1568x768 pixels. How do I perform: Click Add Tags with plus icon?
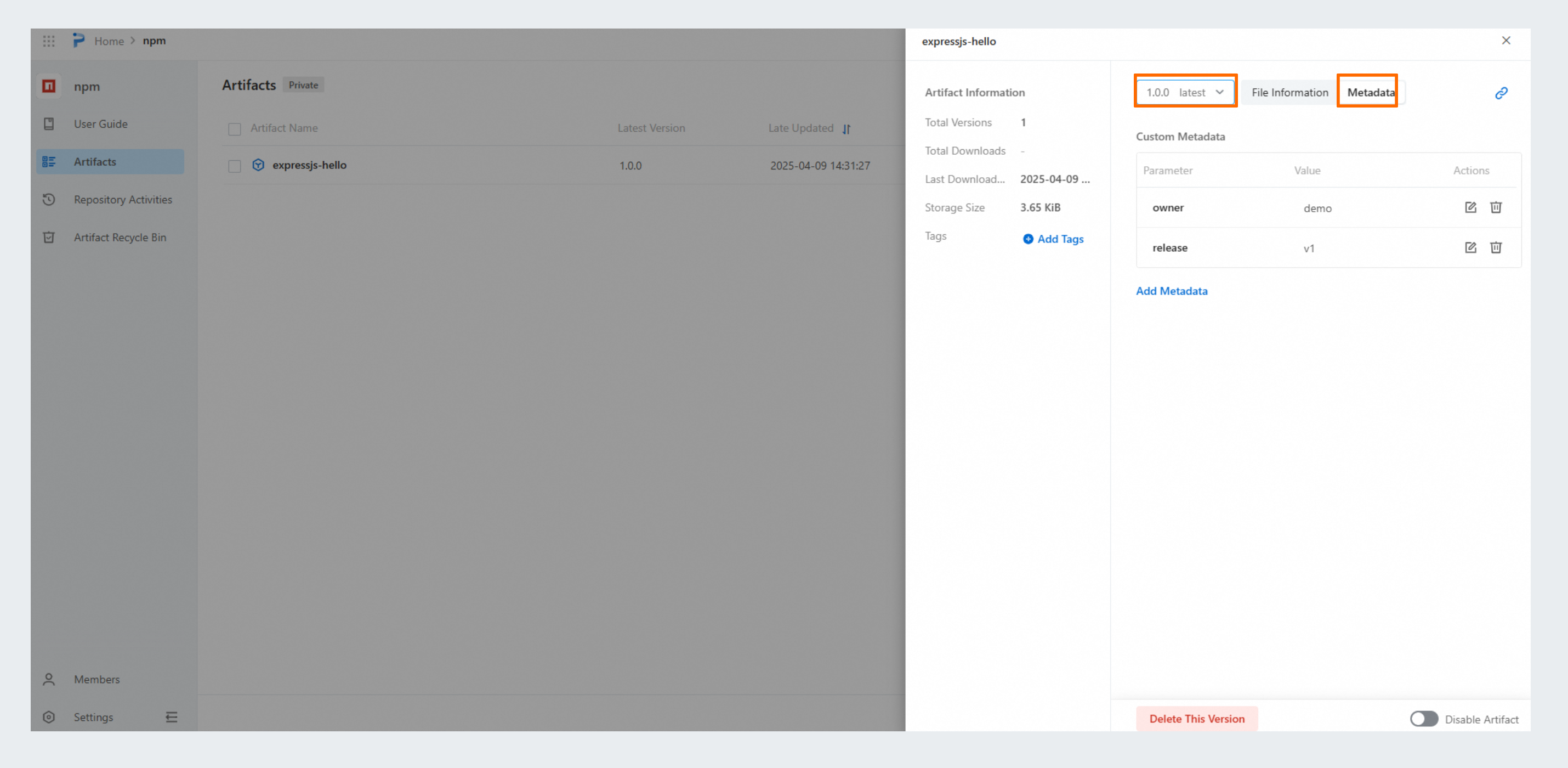1053,239
